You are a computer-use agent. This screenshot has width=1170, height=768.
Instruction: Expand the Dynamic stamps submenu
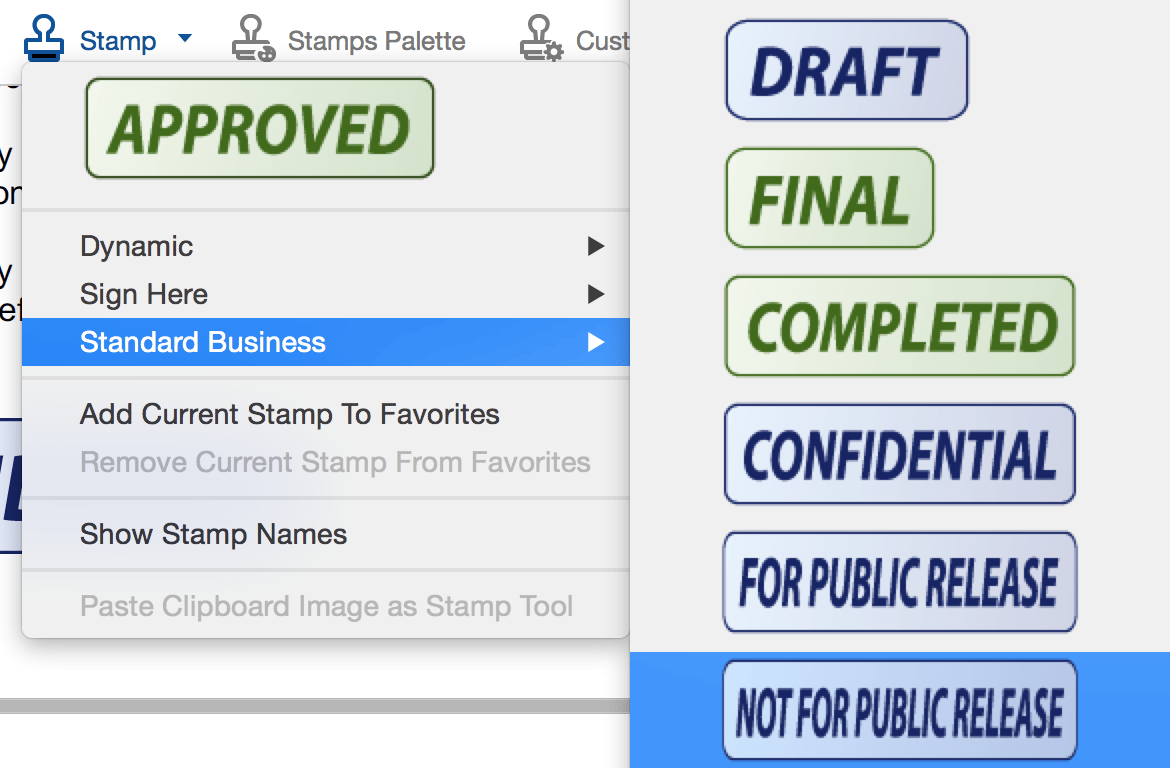136,246
